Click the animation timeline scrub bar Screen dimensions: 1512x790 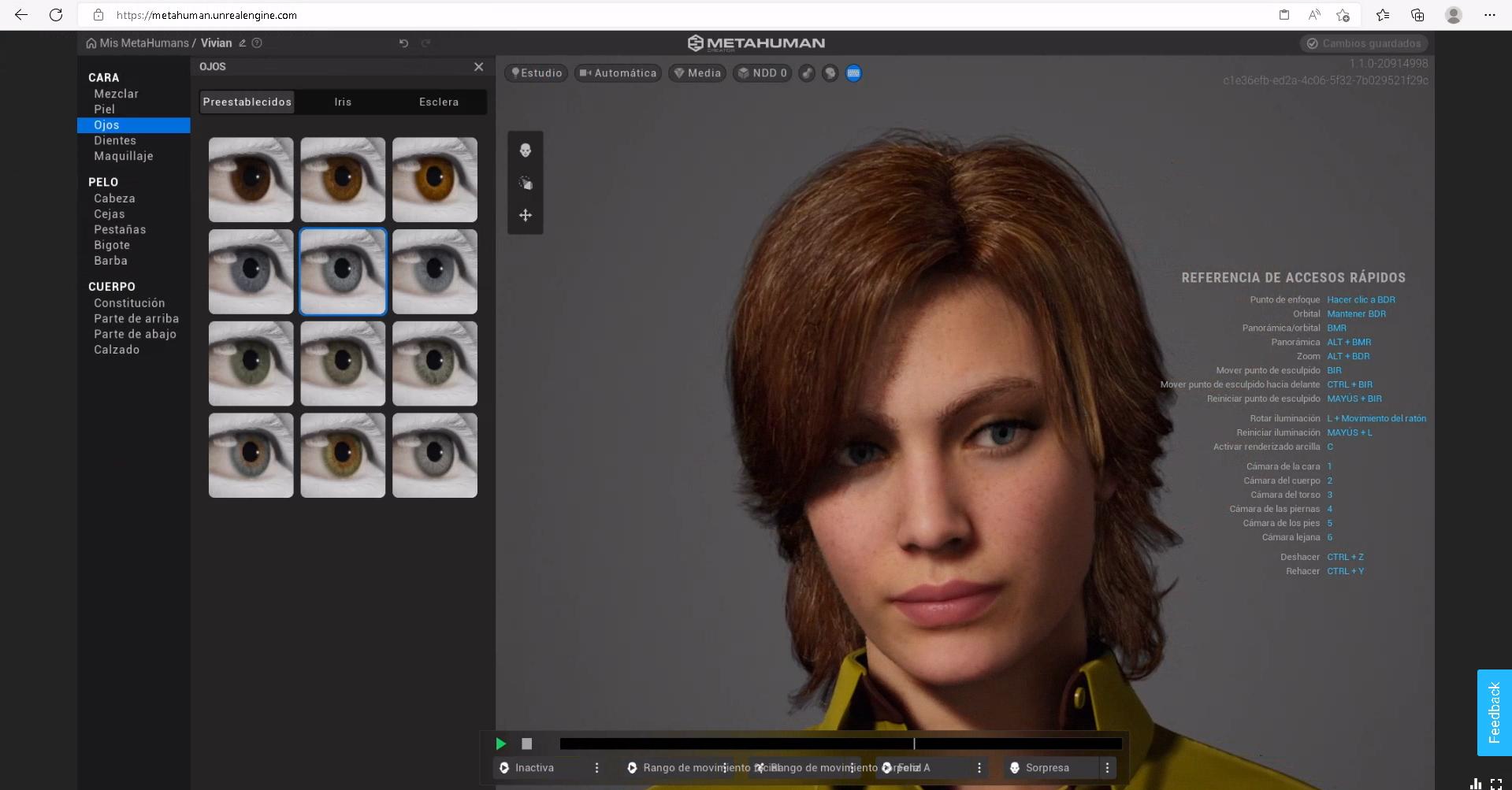[840, 744]
